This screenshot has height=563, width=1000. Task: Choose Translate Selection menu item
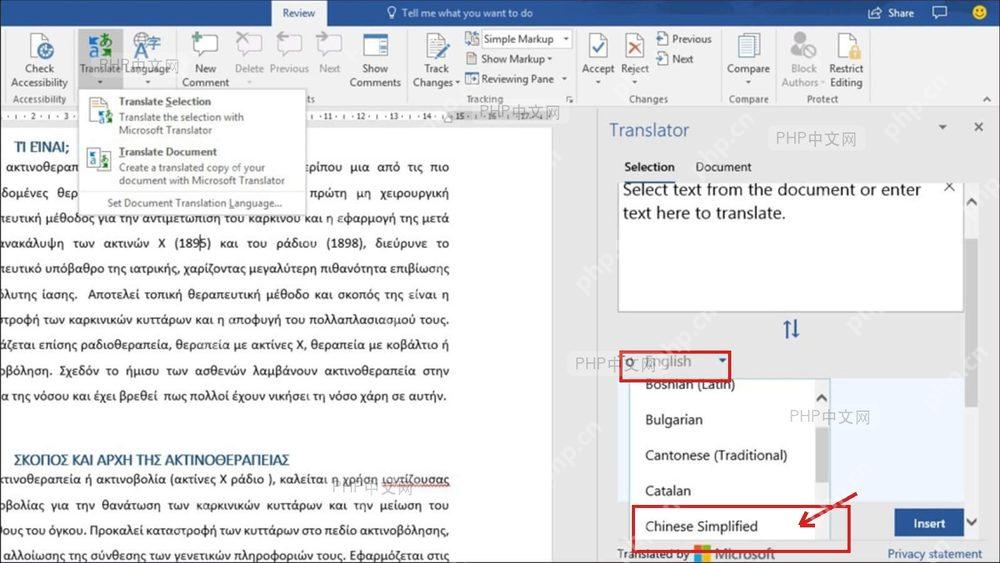[x=192, y=115]
